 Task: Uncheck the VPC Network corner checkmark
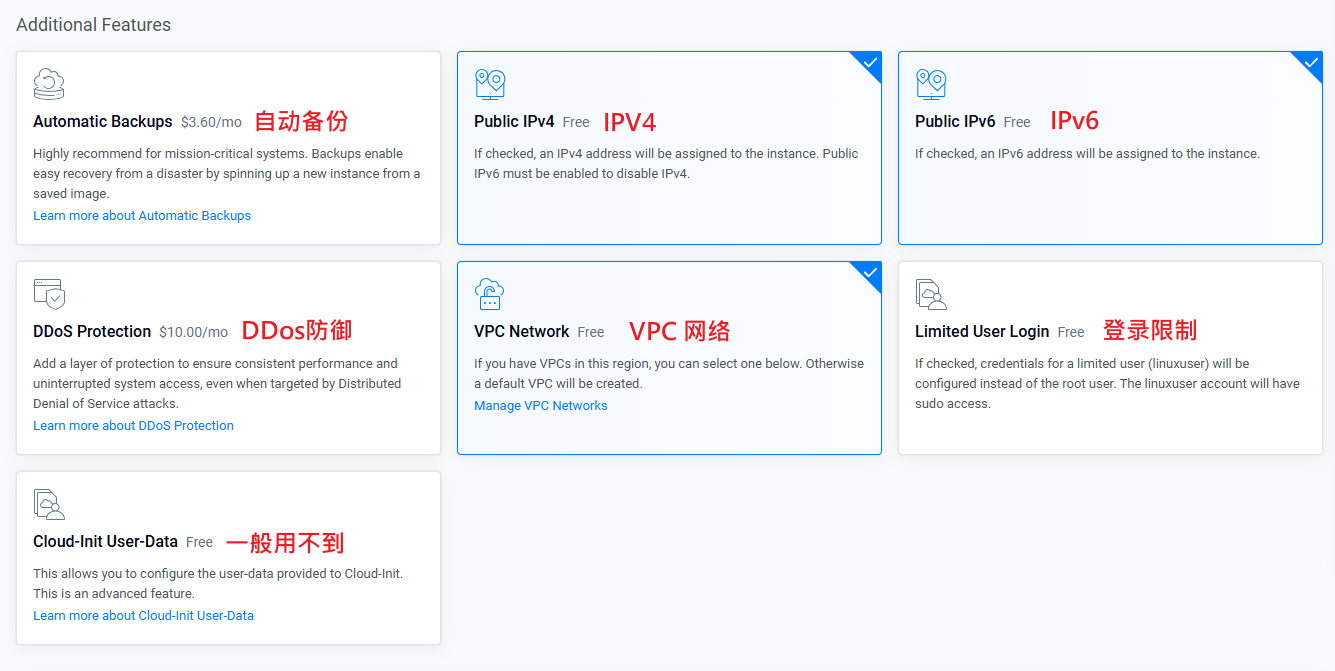click(x=870, y=273)
